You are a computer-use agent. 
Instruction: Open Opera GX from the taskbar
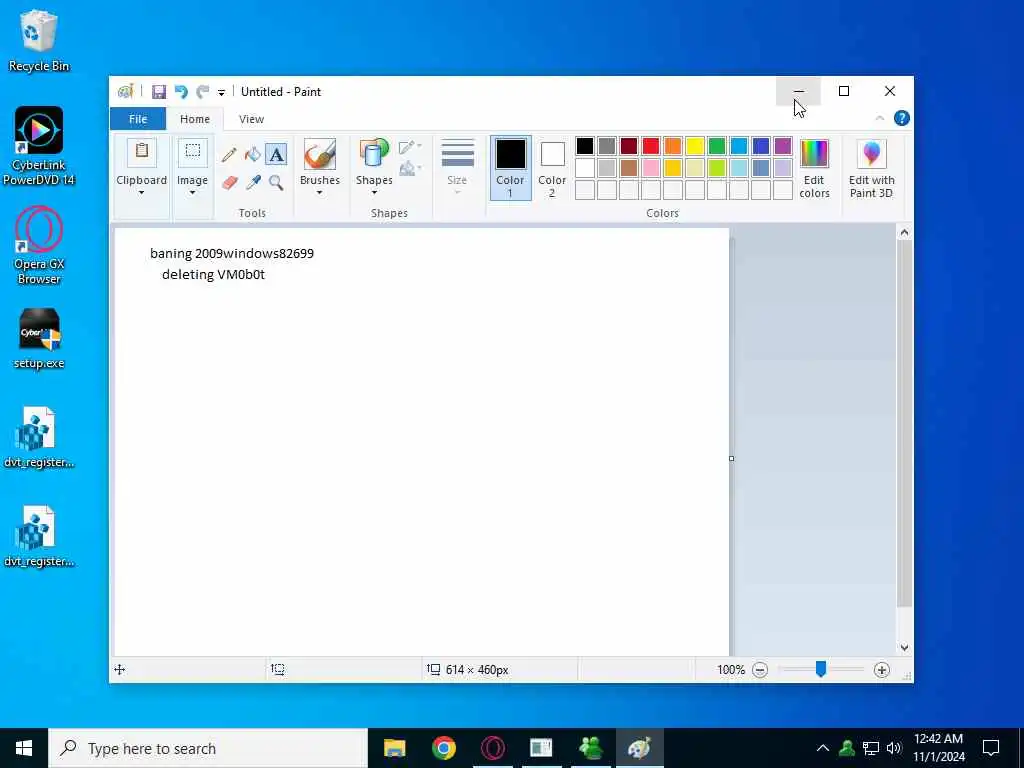point(492,748)
